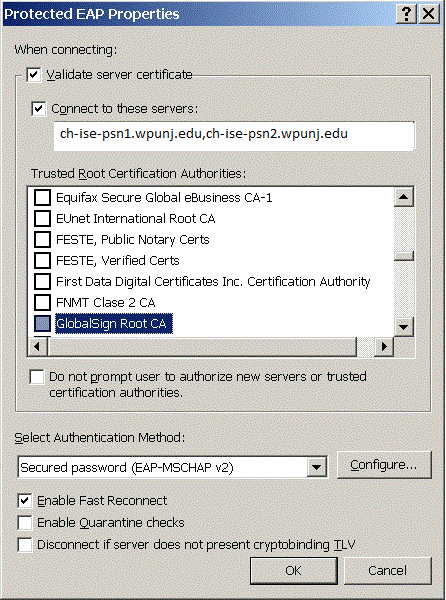
Task: Click the horizontal scroll right arrow
Action: [x=384, y=347]
